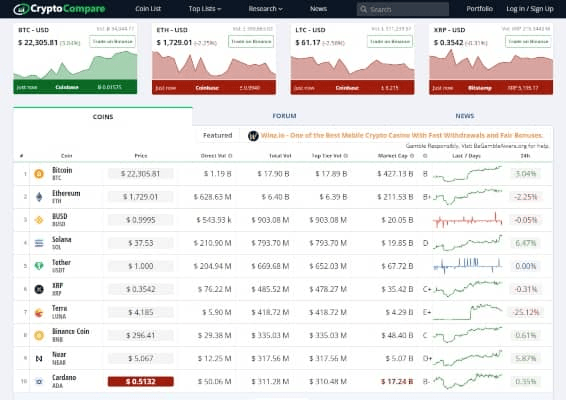Image resolution: width=566 pixels, height=400 pixels.
Task: Click the Market Cap info icon
Action: pyautogui.click(x=412, y=156)
